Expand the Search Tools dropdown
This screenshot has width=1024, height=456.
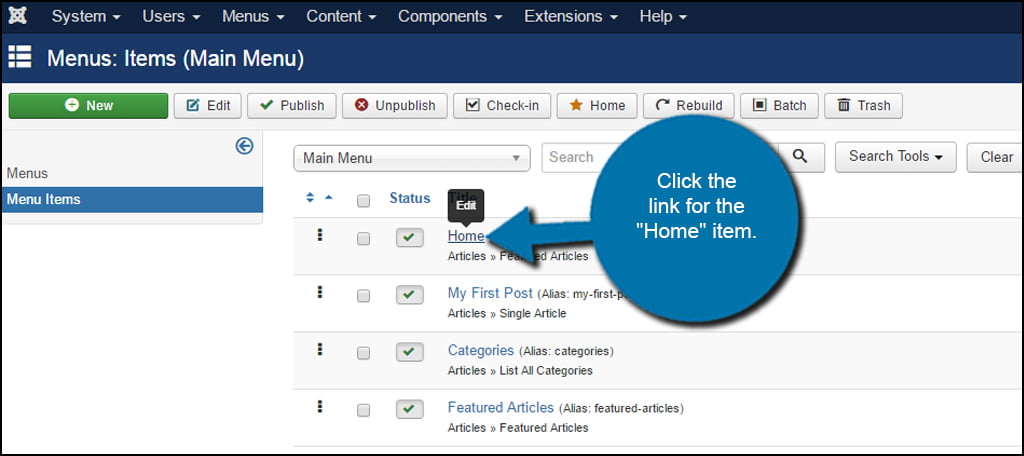coord(895,157)
